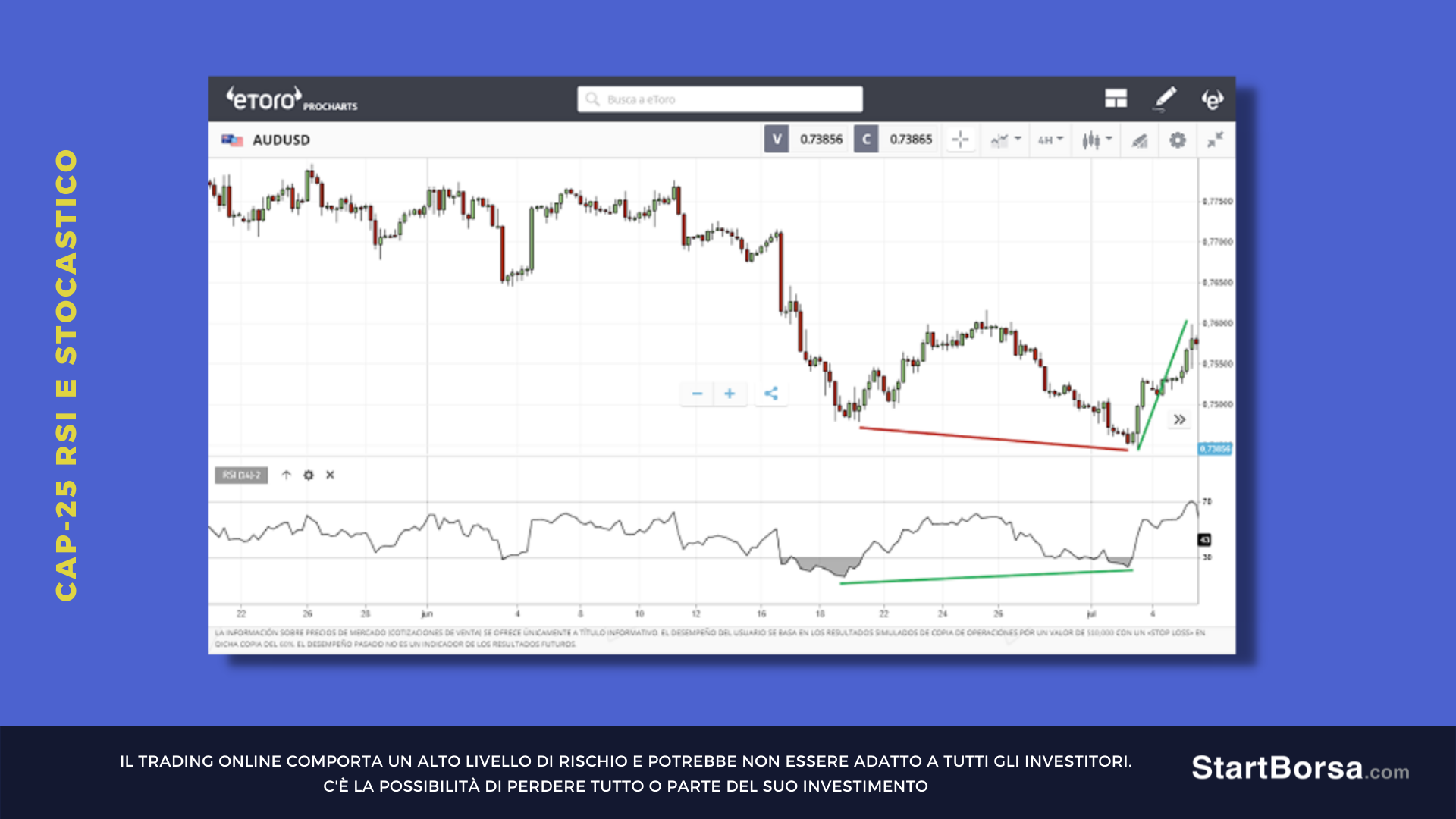Click the eToro bull logo icon at top right
Viewport: 1456px width, 819px height.
pos(1212,99)
